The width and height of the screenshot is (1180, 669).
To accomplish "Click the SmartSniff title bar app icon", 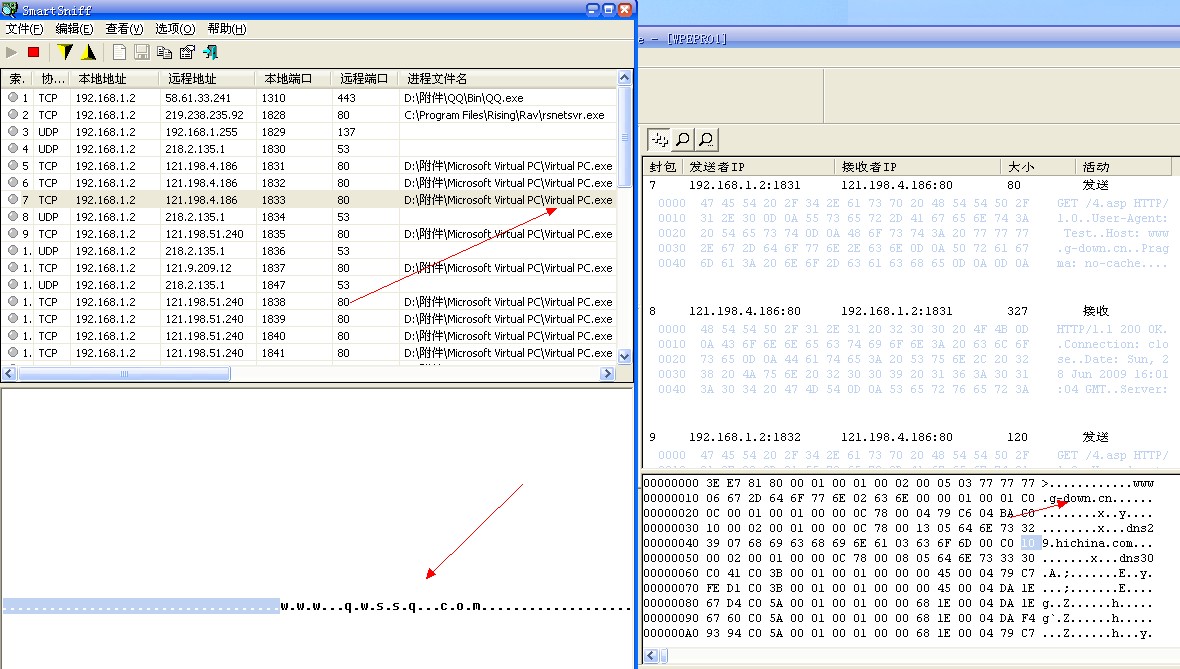I will tap(10, 9).
